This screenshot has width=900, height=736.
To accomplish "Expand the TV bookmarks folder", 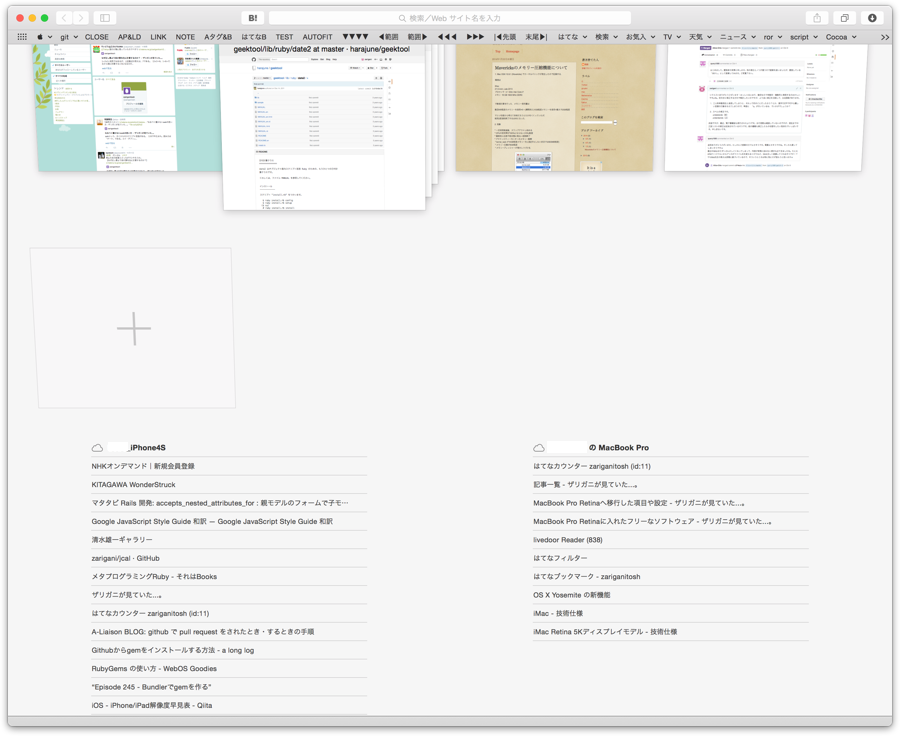I will point(672,37).
